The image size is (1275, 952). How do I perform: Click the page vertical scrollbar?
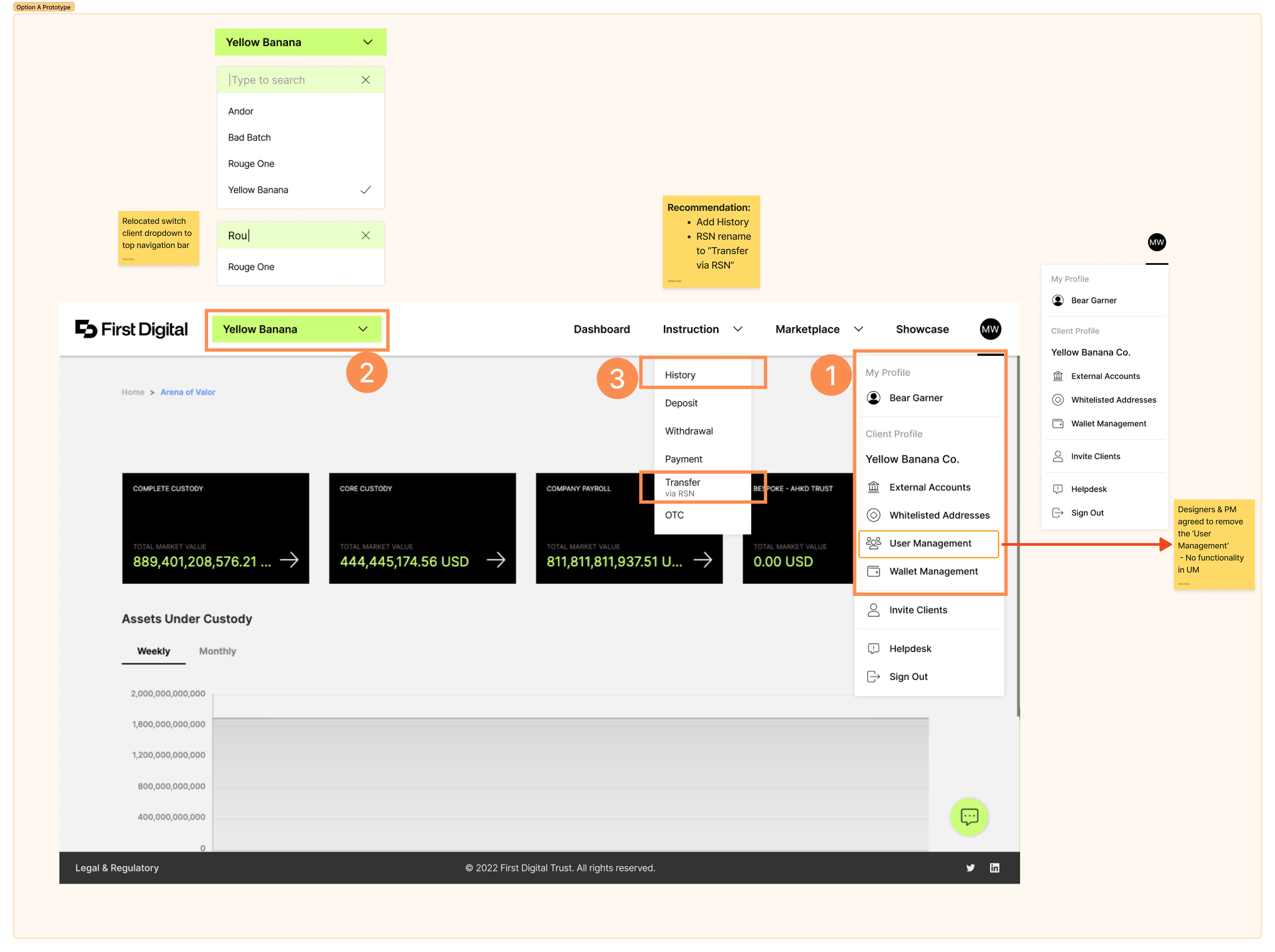(1018, 536)
